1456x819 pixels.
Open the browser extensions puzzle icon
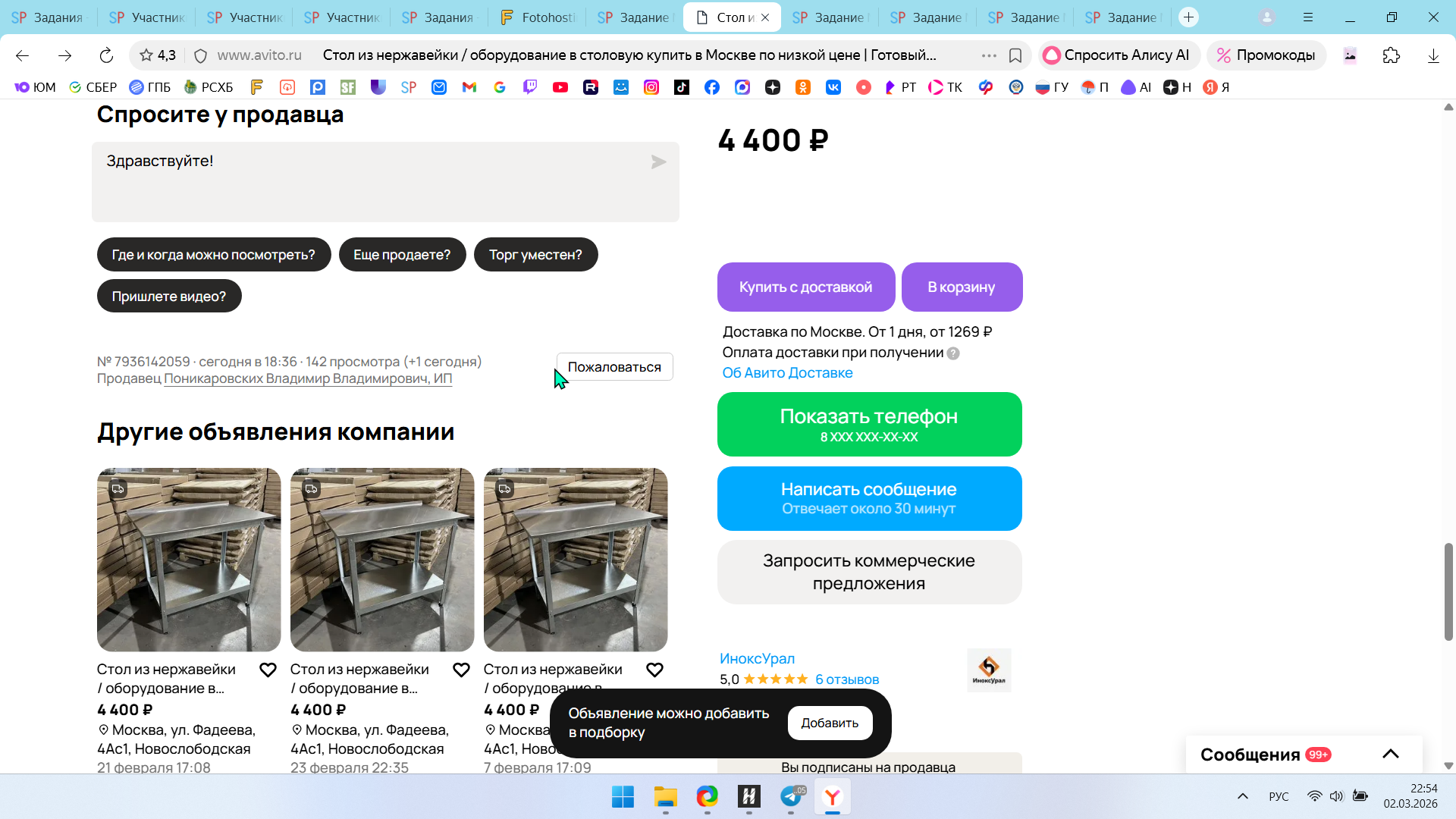[x=1392, y=55]
